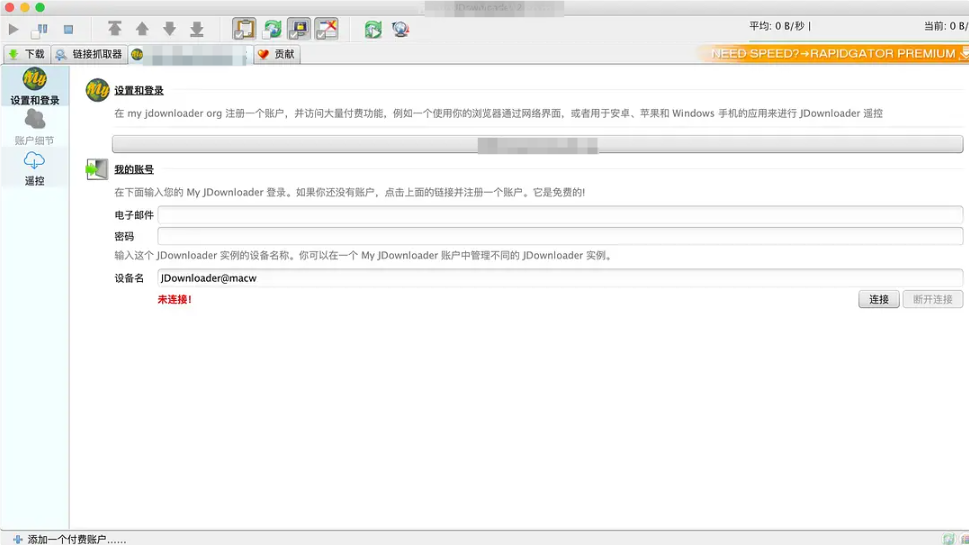Stop all downloads with the square icon
The height and width of the screenshot is (545, 969).
coord(69,29)
